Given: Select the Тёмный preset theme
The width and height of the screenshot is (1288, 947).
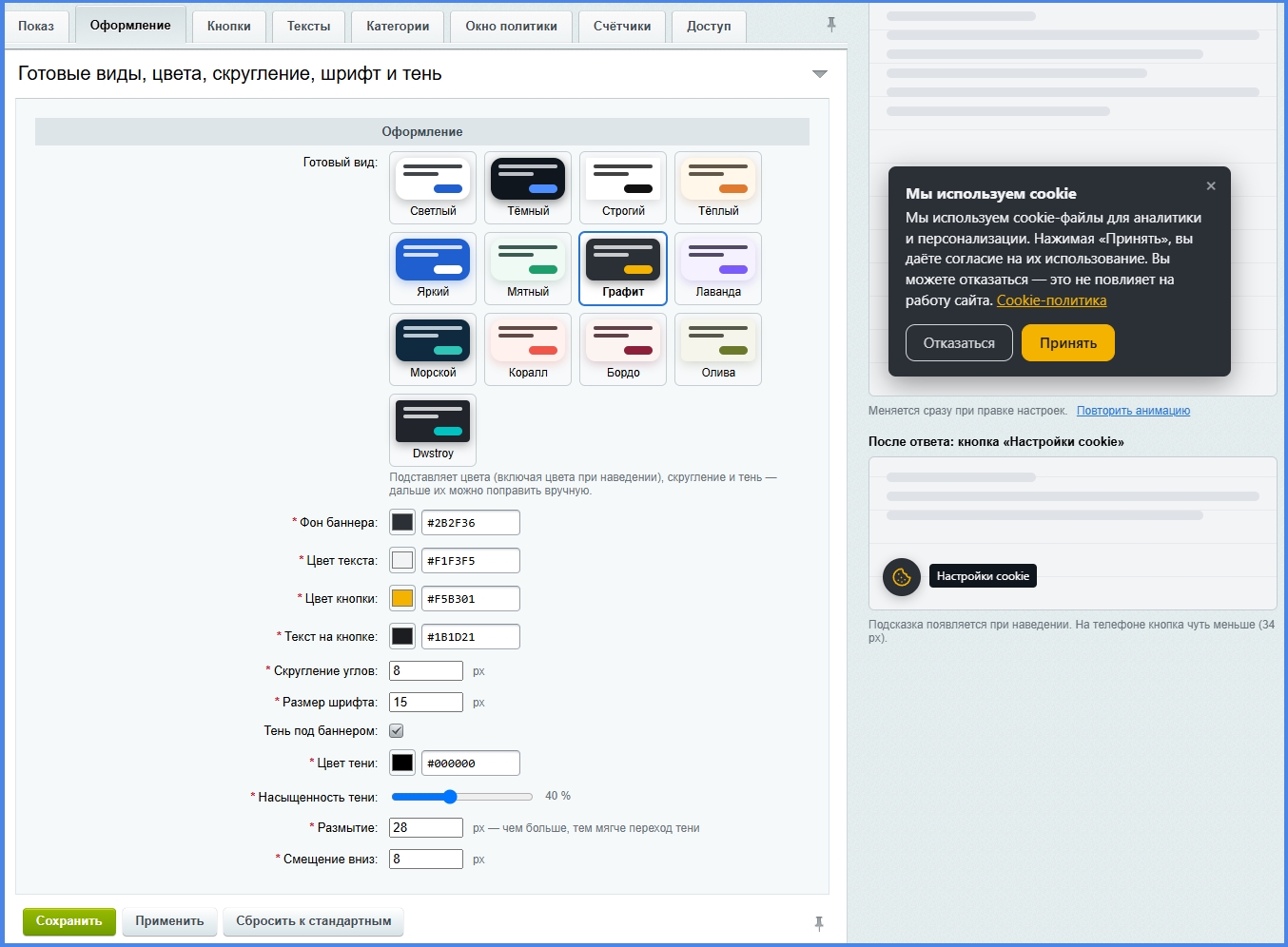Looking at the screenshot, I should [528, 187].
